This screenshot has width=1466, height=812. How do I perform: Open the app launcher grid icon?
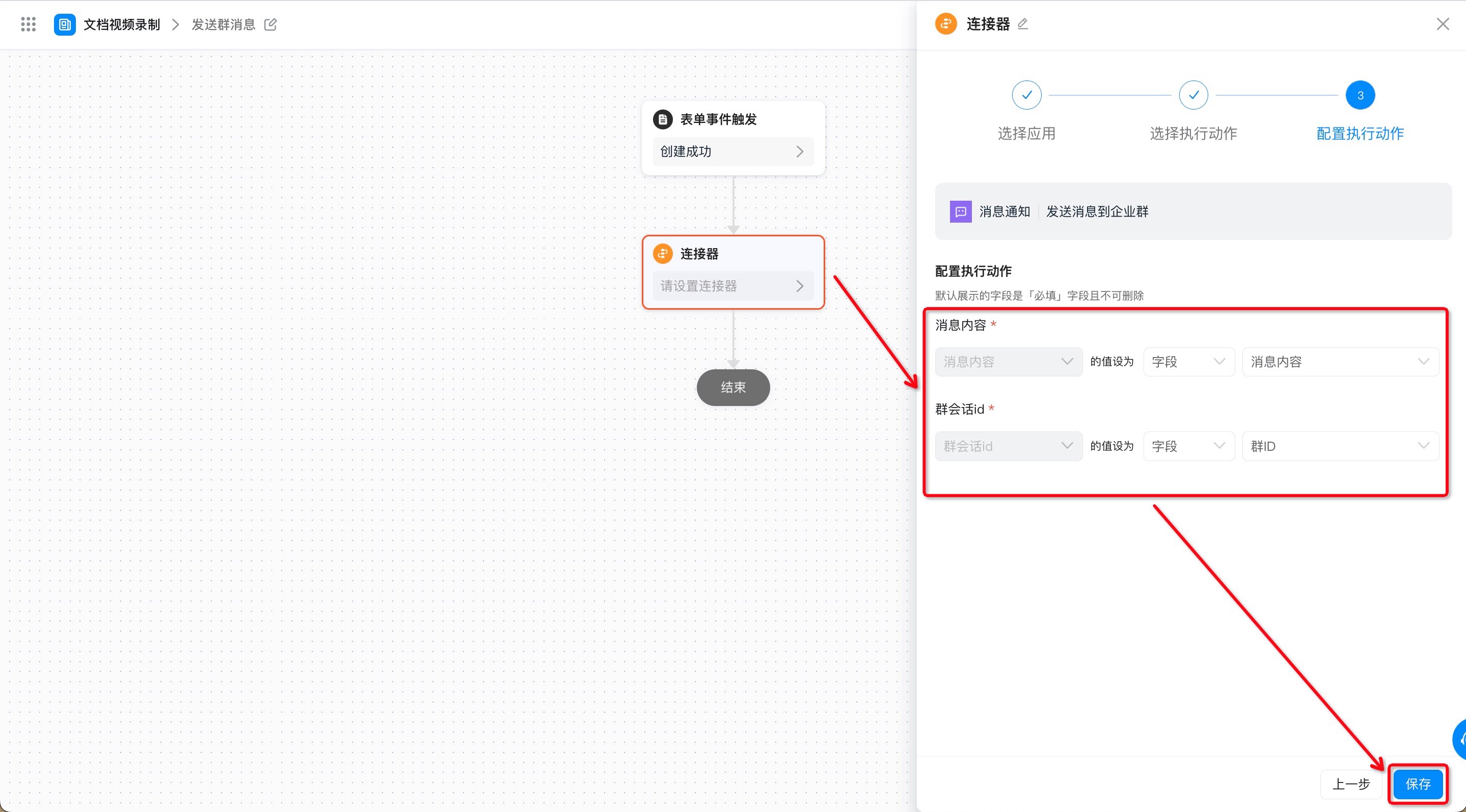(28, 24)
